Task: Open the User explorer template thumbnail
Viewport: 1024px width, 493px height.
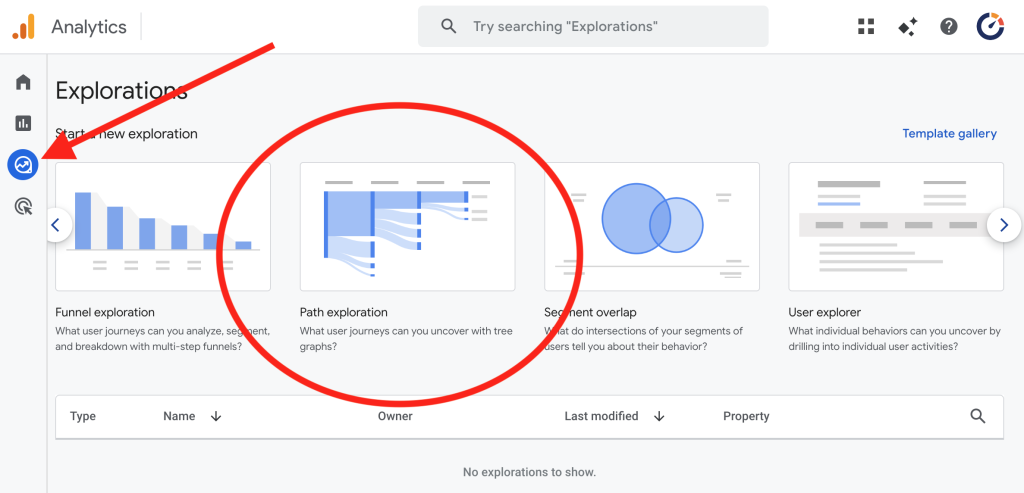Action: 896,227
